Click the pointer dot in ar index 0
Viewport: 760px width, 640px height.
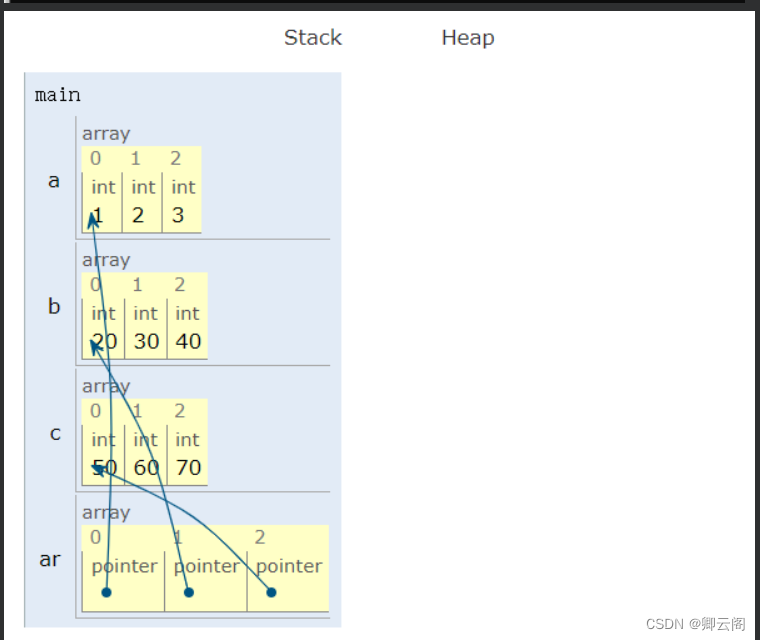(106, 592)
